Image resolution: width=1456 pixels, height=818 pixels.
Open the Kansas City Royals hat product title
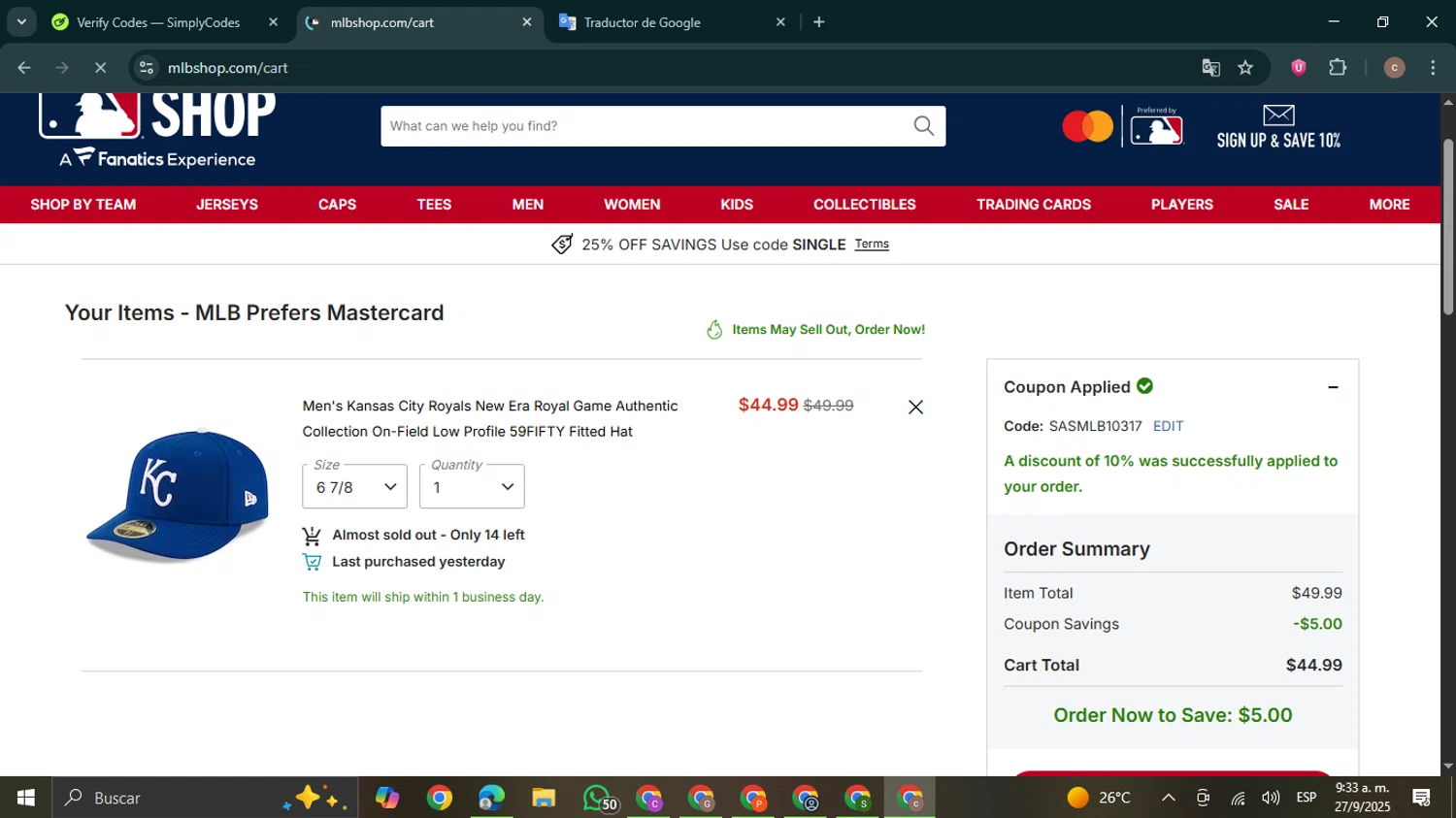(x=490, y=418)
